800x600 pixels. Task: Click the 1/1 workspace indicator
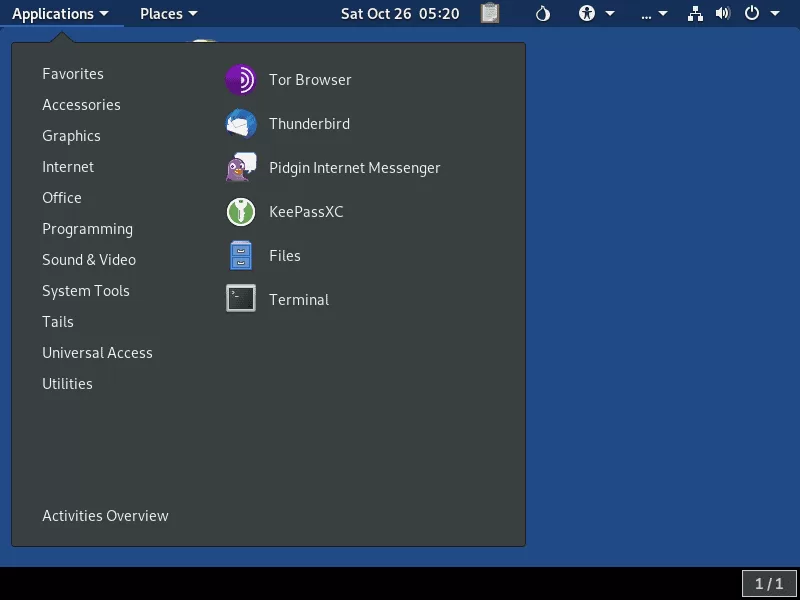click(x=769, y=583)
